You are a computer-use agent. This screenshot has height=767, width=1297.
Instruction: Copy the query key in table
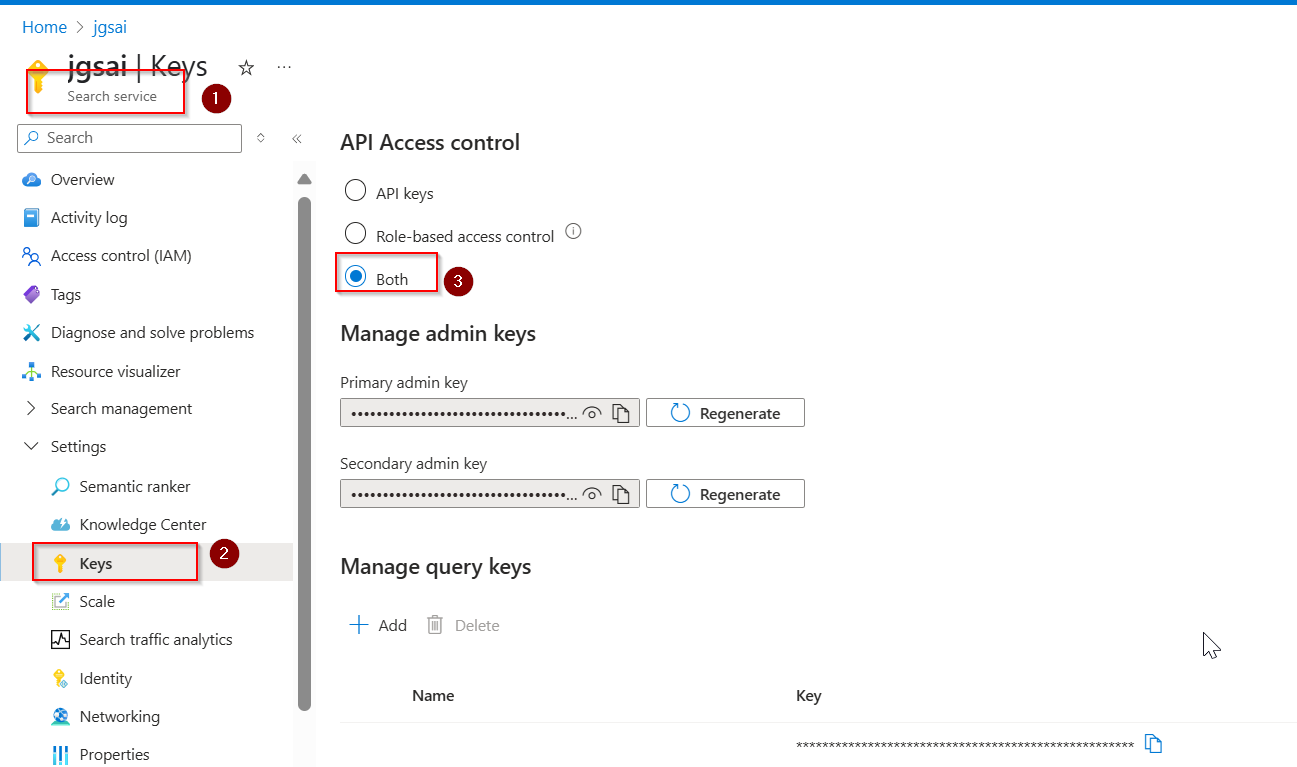point(1153,744)
